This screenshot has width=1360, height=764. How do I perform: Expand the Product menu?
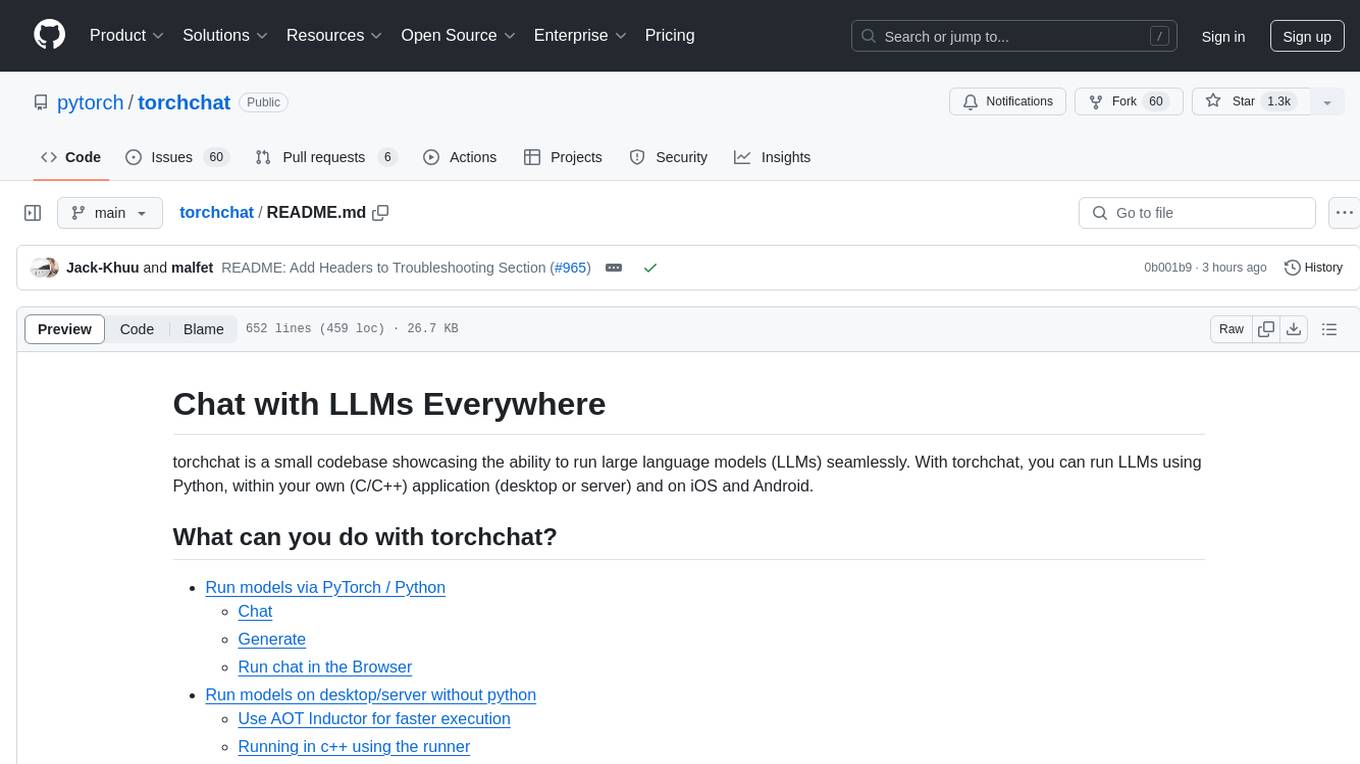coord(127,35)
